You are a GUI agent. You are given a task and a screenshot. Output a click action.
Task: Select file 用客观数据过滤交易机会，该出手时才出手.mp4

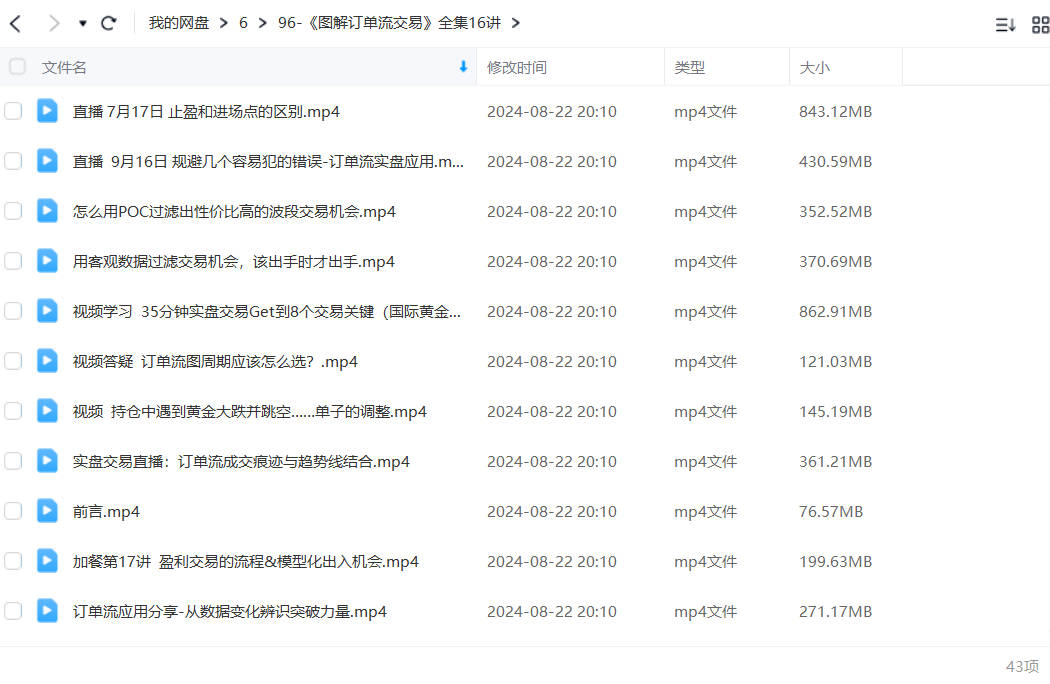(234, 262)
